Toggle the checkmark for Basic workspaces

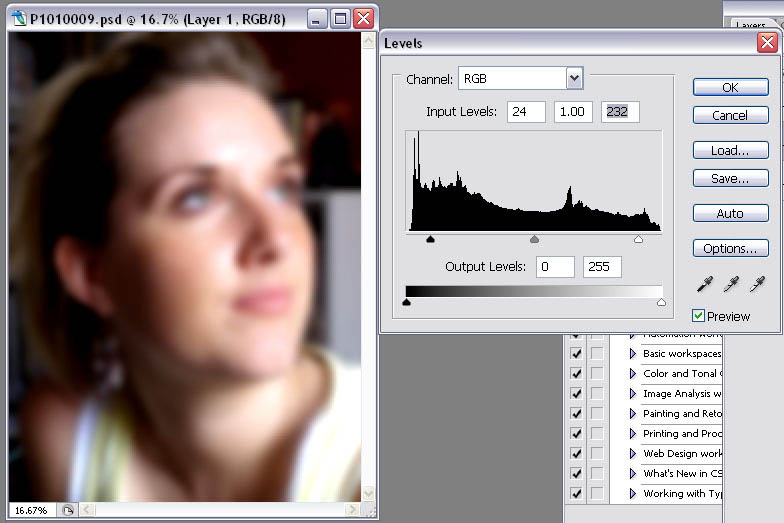pyautogui.click(x=576, y=354)
